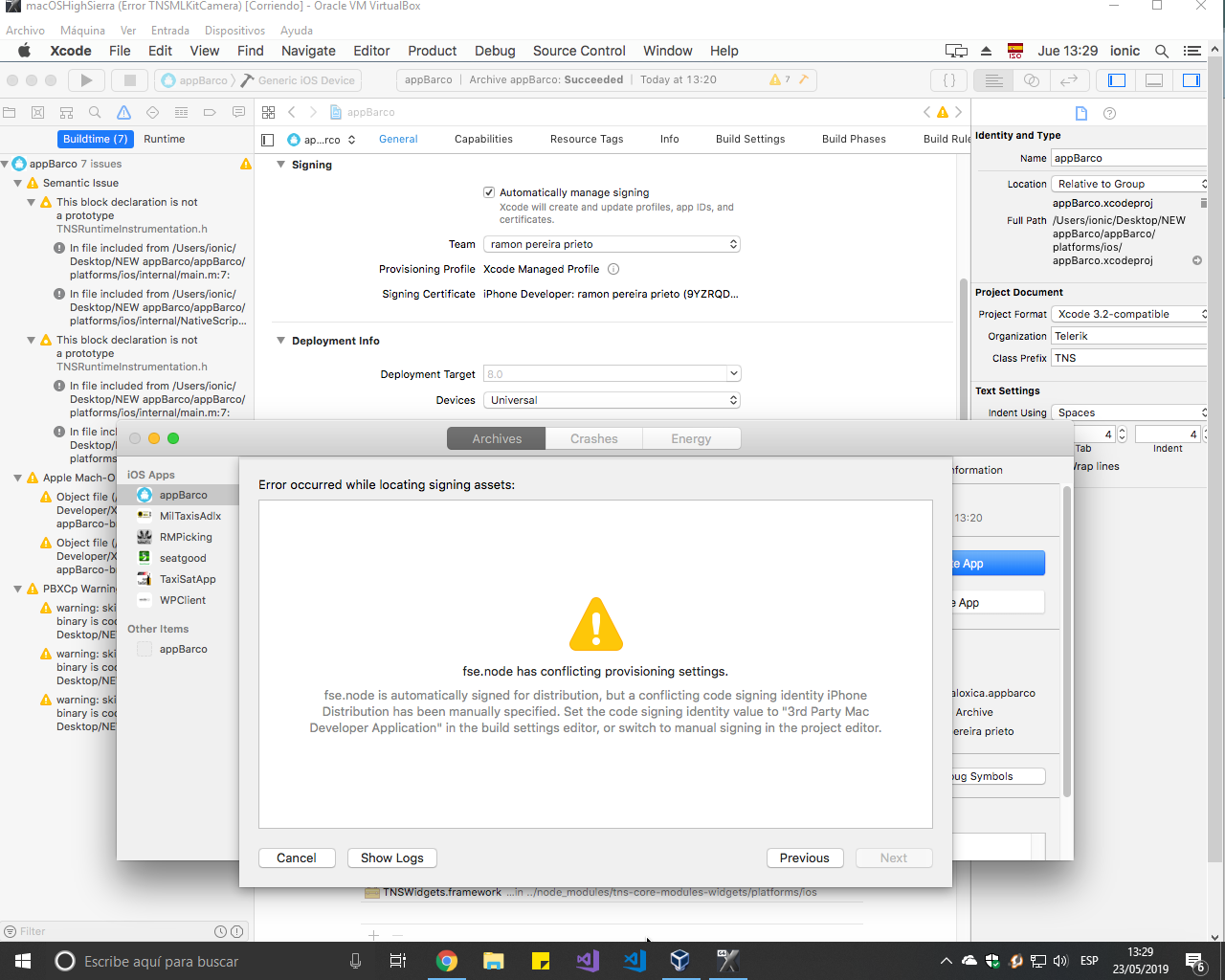Go forward in editor history
Screen dimensions: 1225x980
click(x=313, y=112)
